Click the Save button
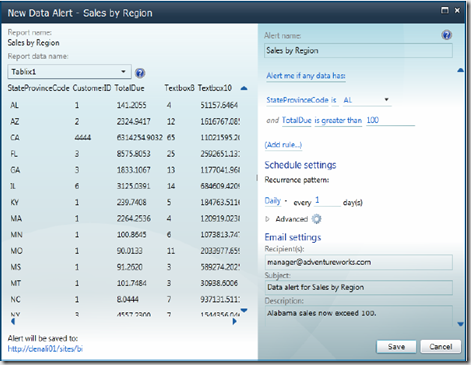 coord(396,347)
